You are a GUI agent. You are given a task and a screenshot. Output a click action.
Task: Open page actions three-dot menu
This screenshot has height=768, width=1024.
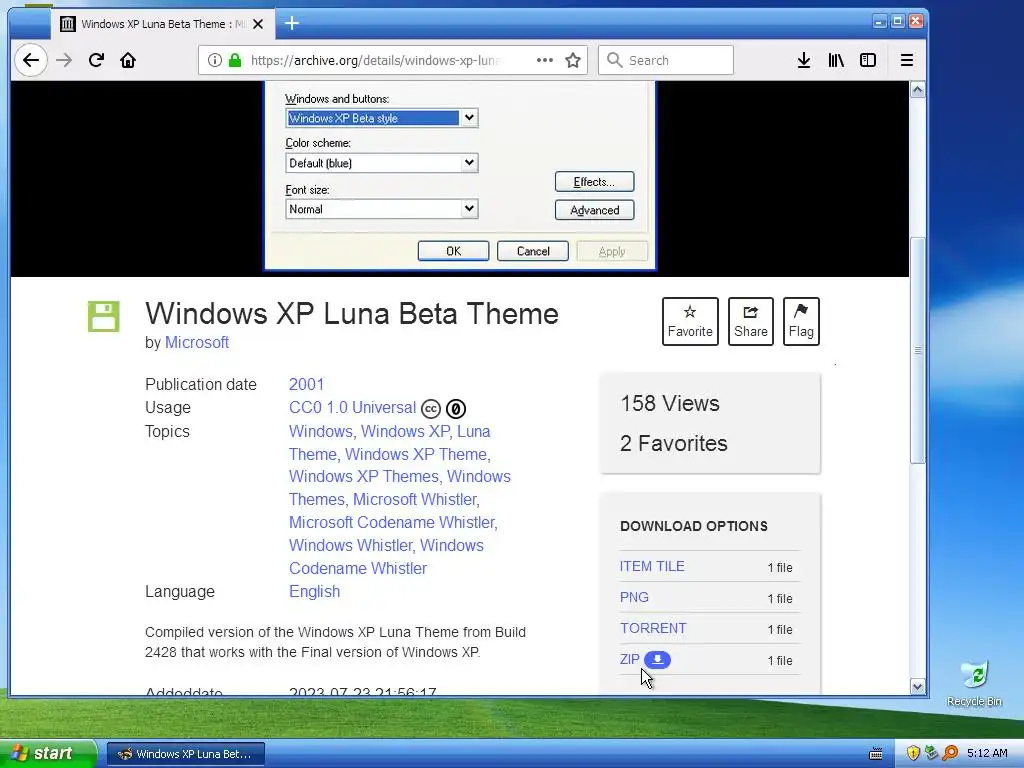click(545, 60)
